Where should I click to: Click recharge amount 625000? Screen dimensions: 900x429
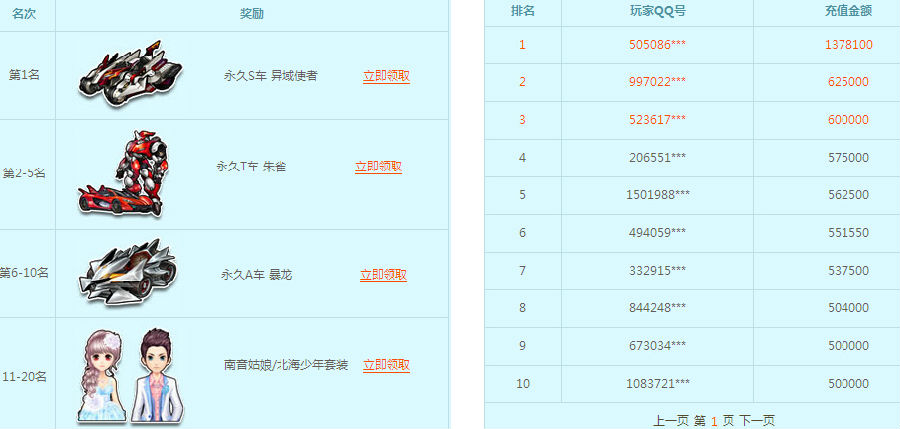[849, 82]
